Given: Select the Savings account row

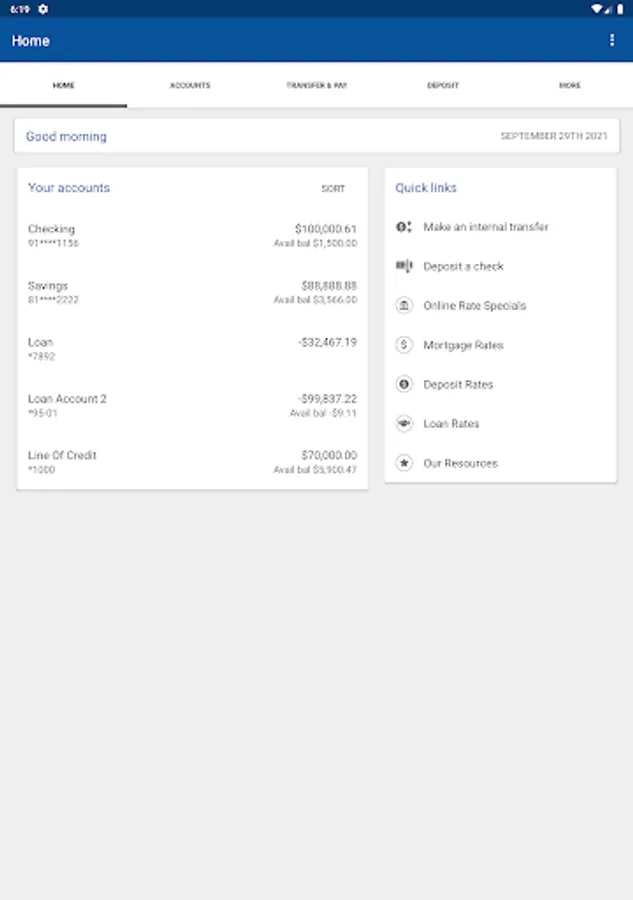Looking at the screenshot, I should [192, 292].
